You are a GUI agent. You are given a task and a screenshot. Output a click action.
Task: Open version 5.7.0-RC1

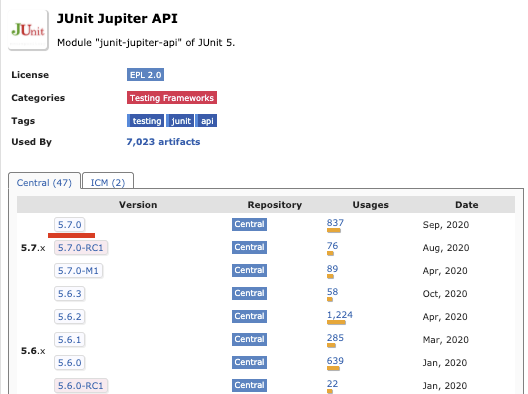point(80,248)
